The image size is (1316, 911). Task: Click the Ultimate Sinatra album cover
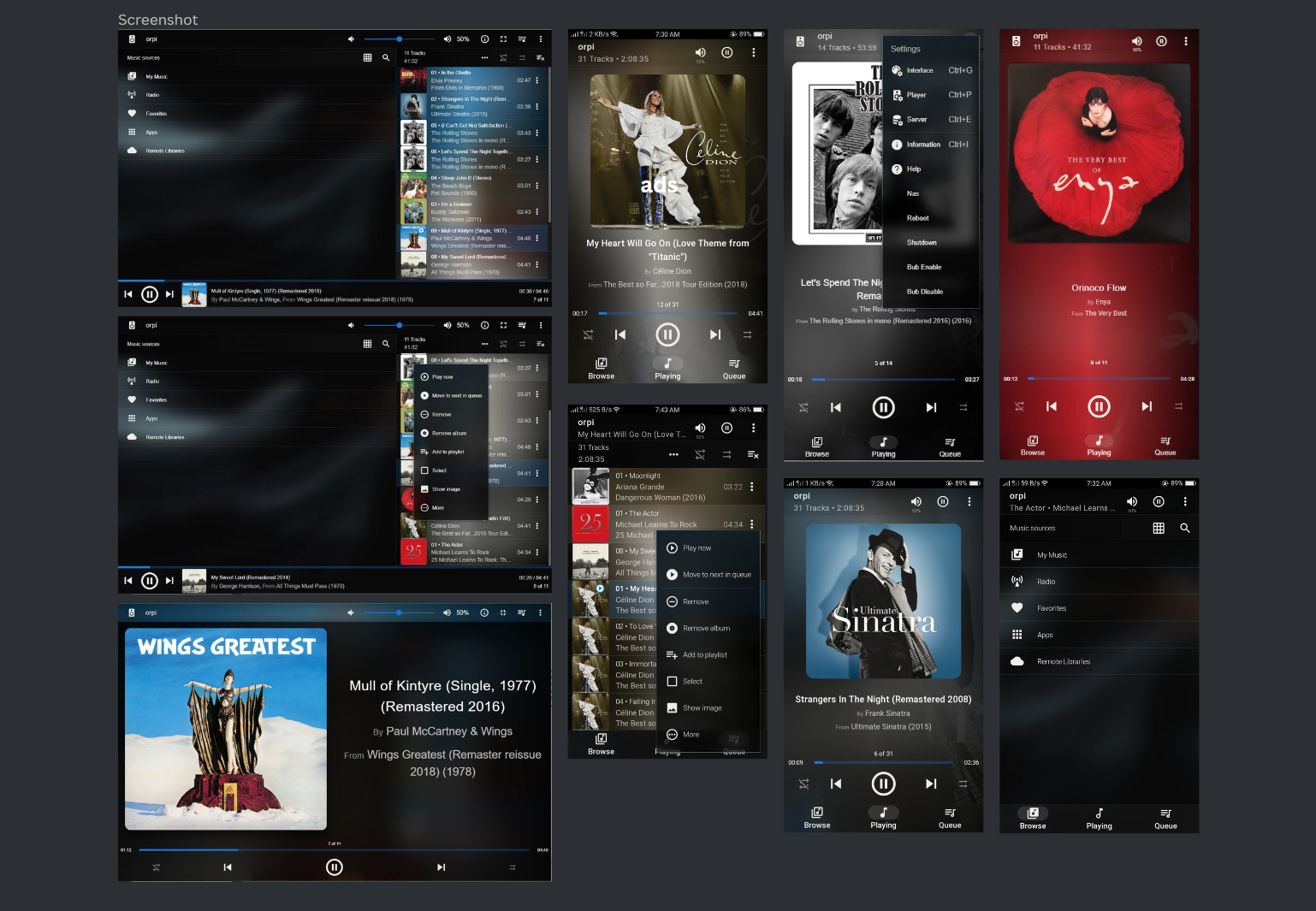883,600
